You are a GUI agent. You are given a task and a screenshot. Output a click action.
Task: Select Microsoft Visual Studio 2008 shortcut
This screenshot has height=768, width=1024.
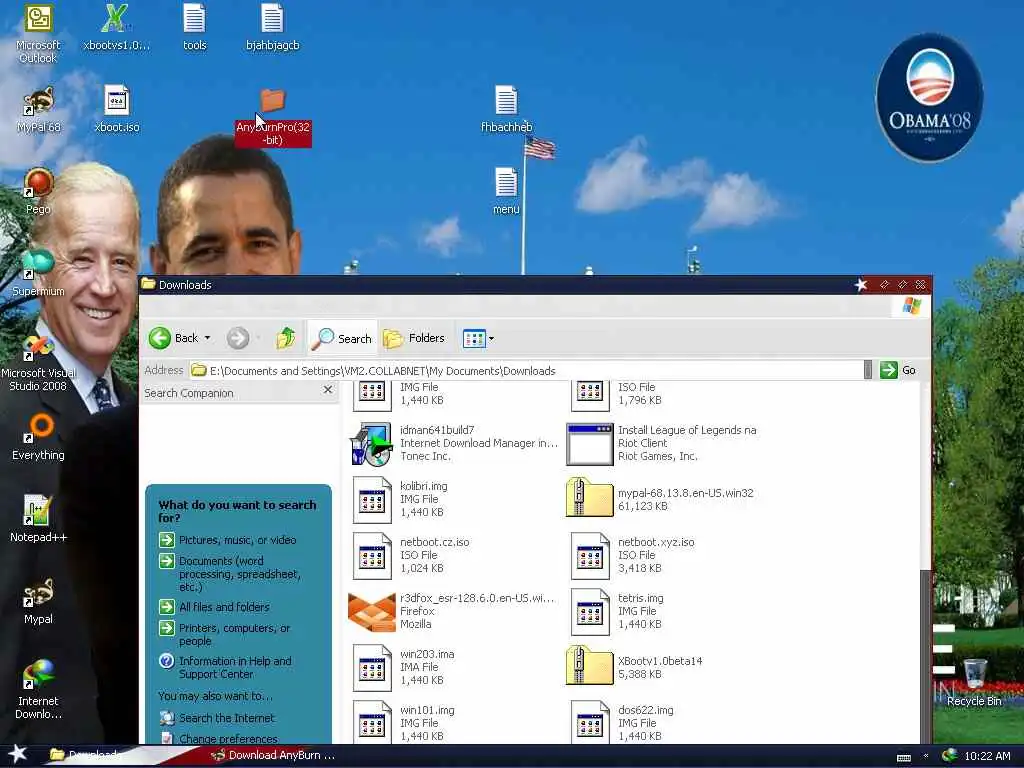(38, 362)
